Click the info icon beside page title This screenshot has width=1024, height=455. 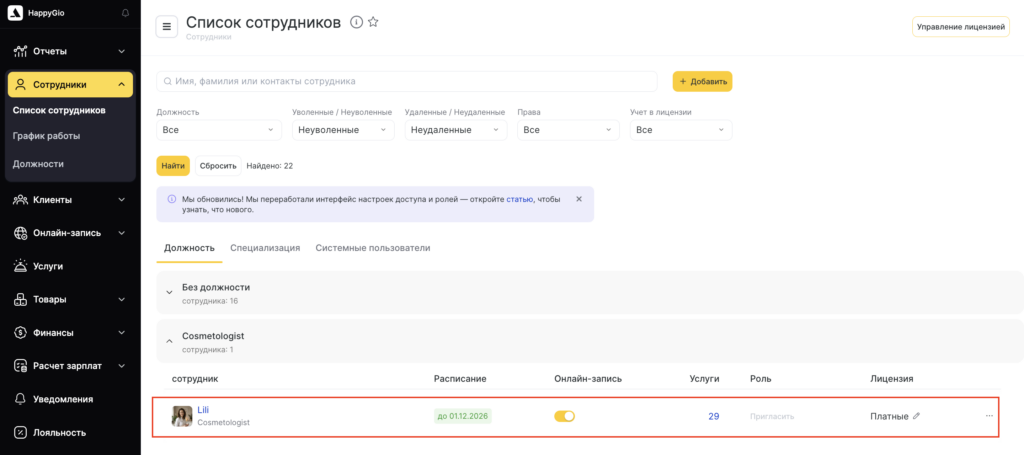click(356, 22)
